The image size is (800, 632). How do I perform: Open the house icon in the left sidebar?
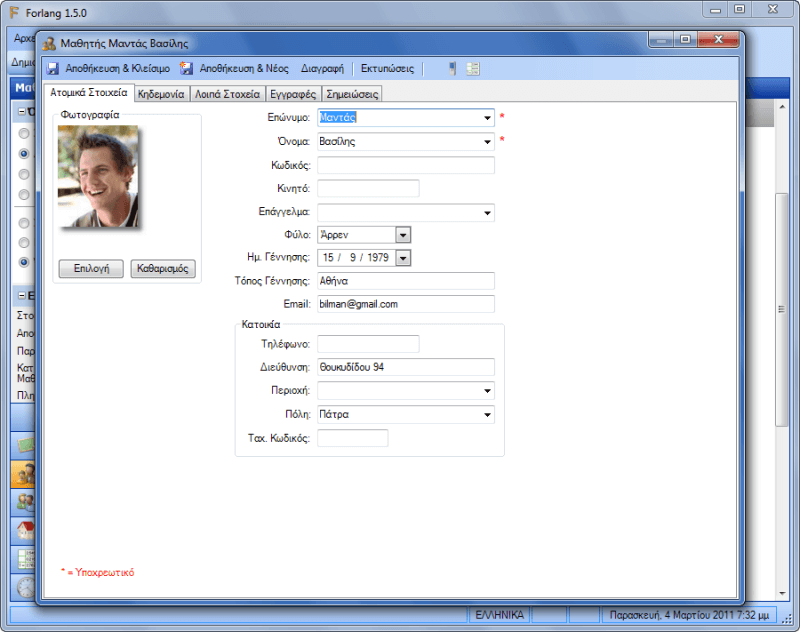pyautogui.click(x=25, y=530)
